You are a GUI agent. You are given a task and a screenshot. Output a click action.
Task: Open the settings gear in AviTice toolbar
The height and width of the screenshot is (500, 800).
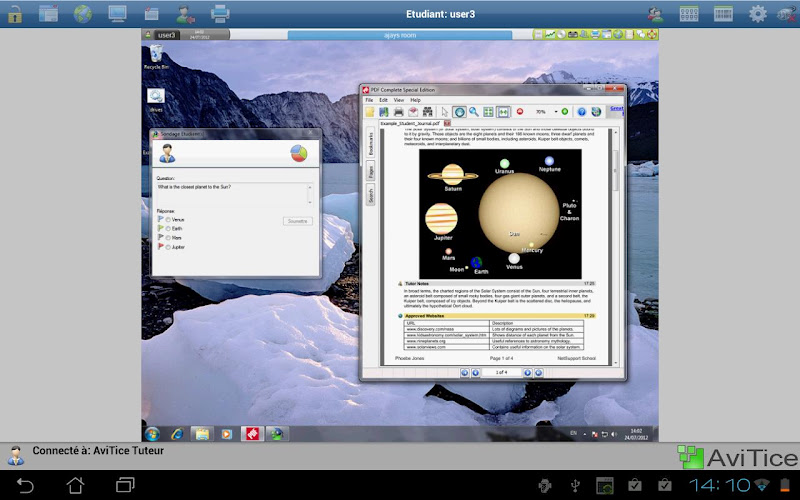coord(758,14)
